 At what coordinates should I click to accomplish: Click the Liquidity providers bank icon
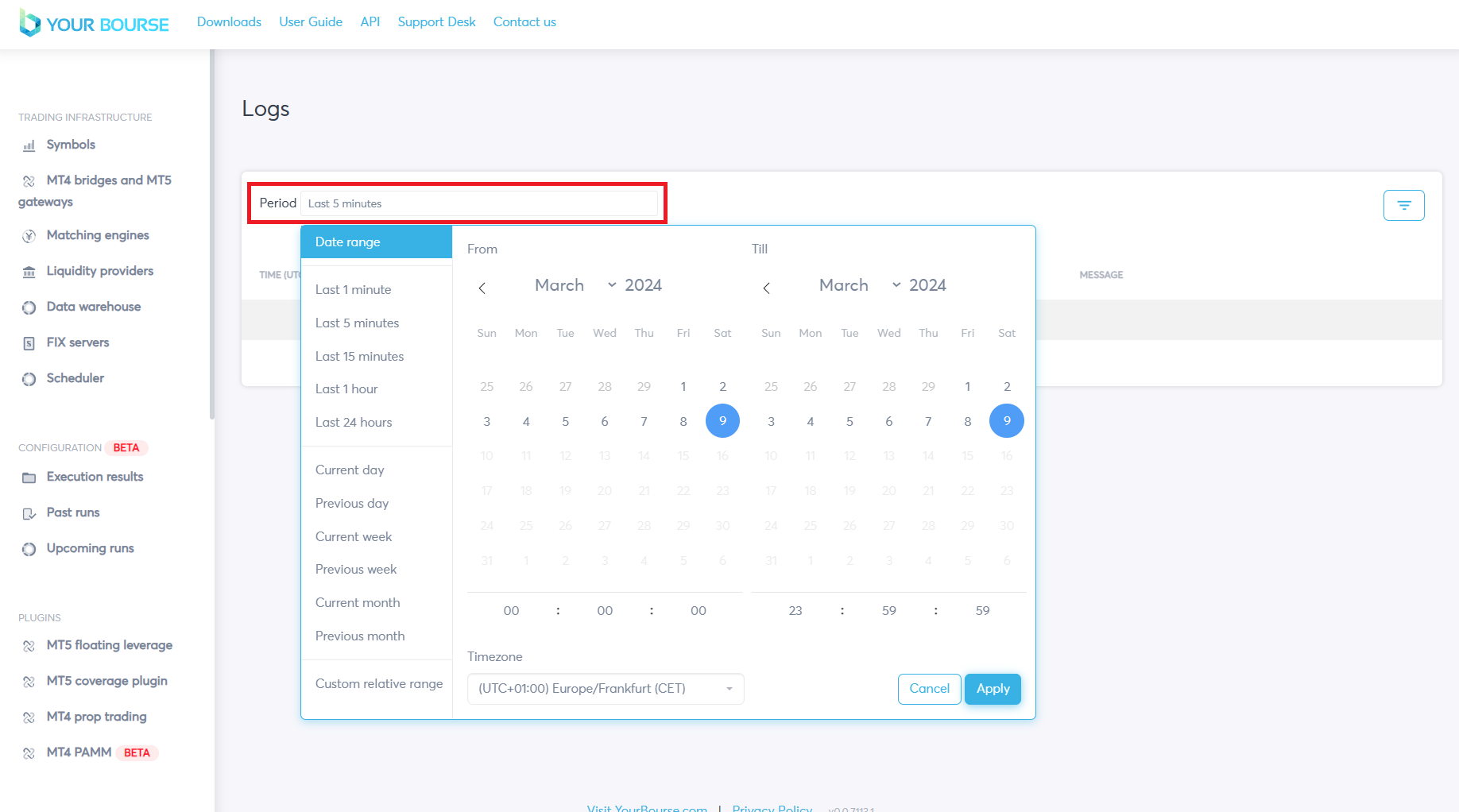pos(29,272)
